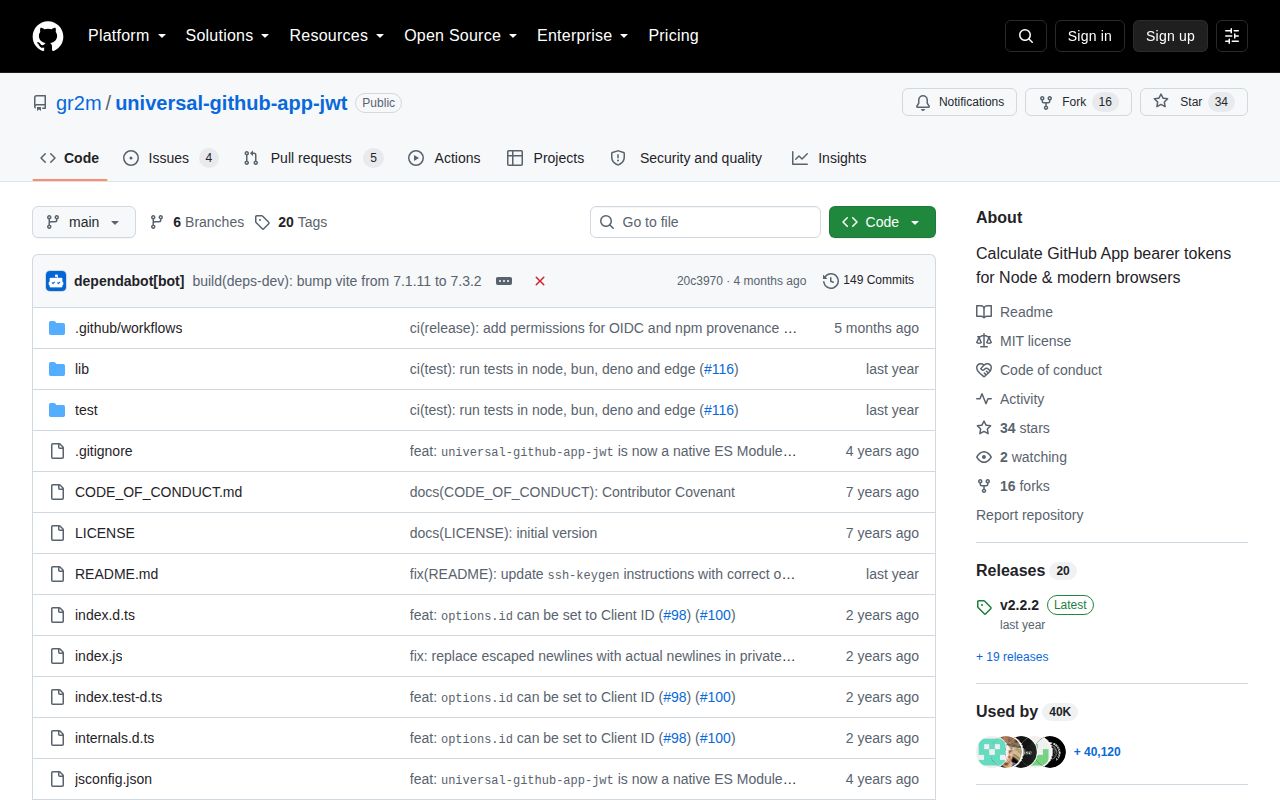Focus the Go to file search field

click(x=705, y=222)
